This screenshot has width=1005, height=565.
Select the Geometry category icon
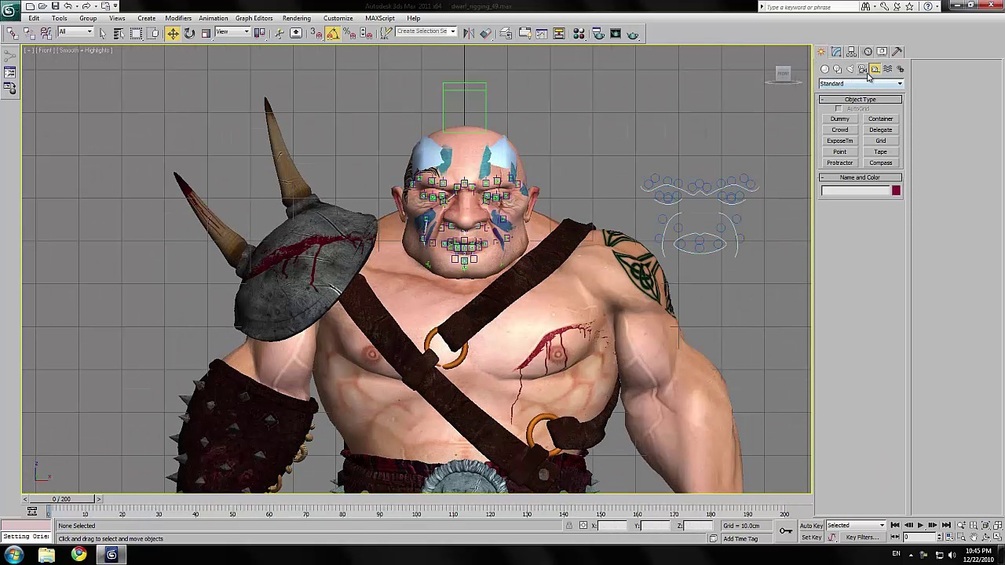(825, 69)
